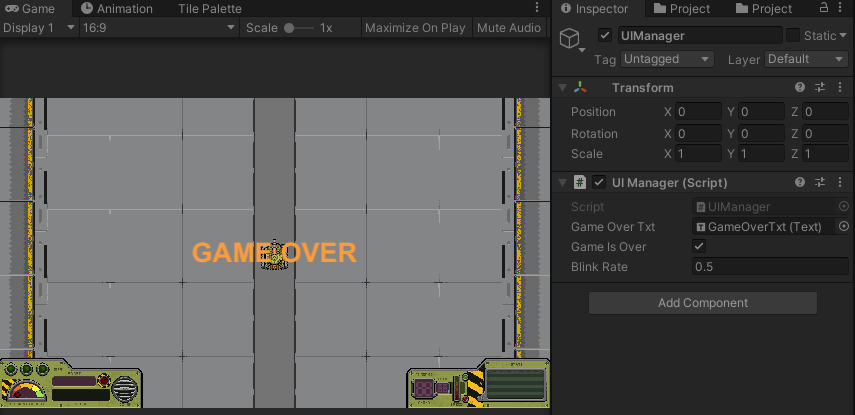Open the second Project tab
Screen dimensions: 855x415
763,9
